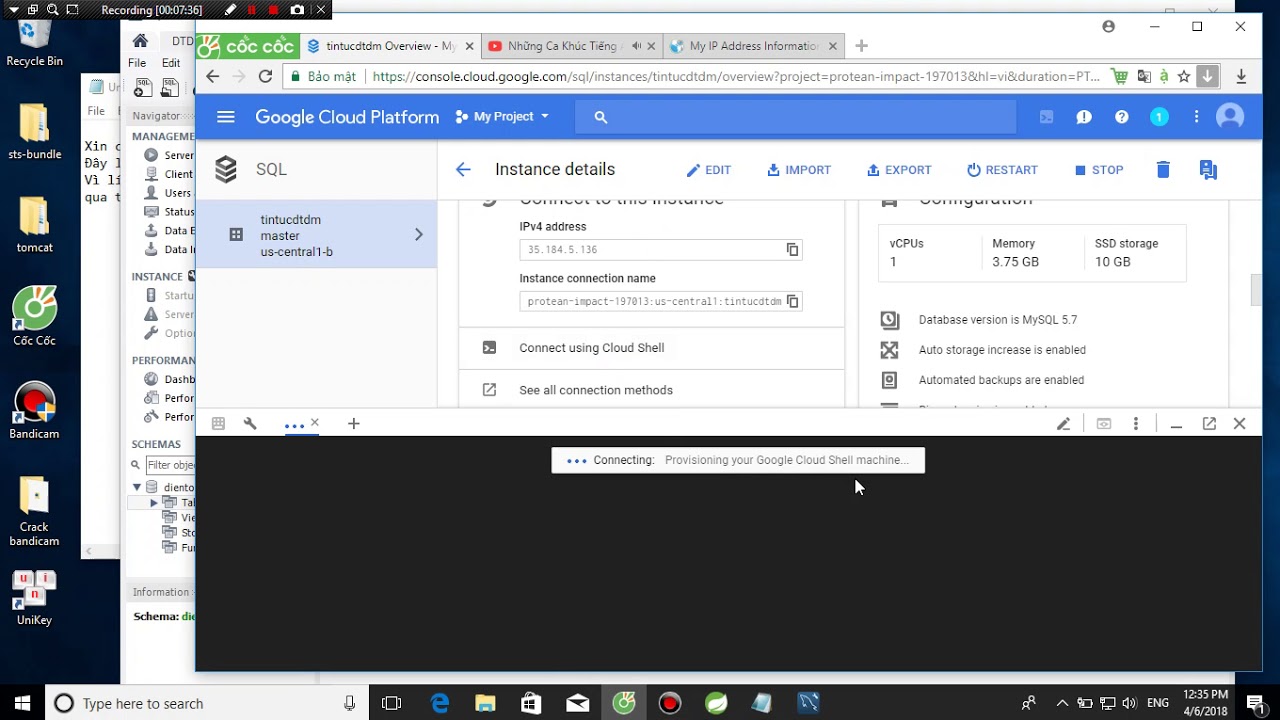Click the Workbench Filter objects field
This screenshot has height=720, width=1280.
tap(170, 465)
